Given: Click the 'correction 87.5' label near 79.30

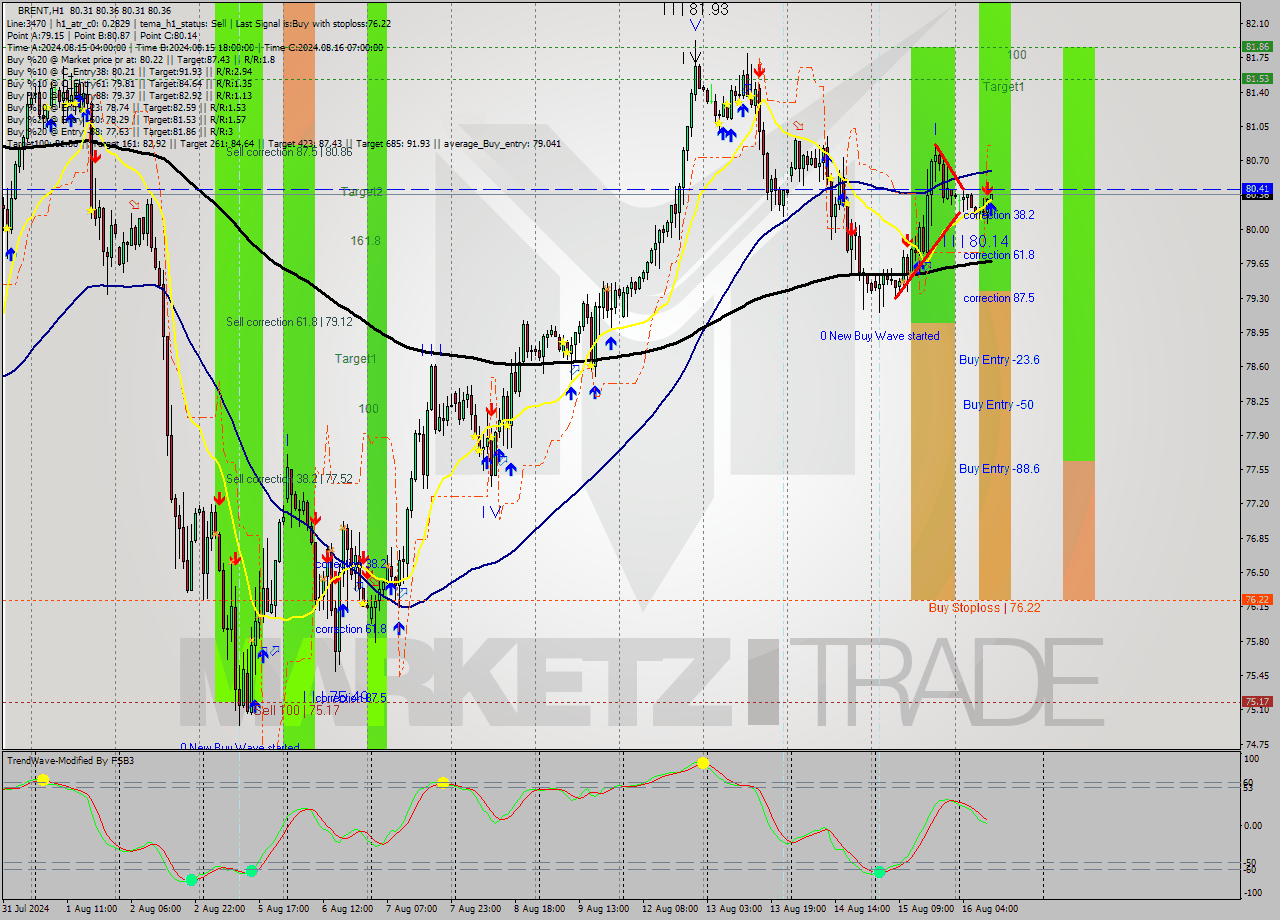Looking at the screenshot, I should (x=999, y=298).
